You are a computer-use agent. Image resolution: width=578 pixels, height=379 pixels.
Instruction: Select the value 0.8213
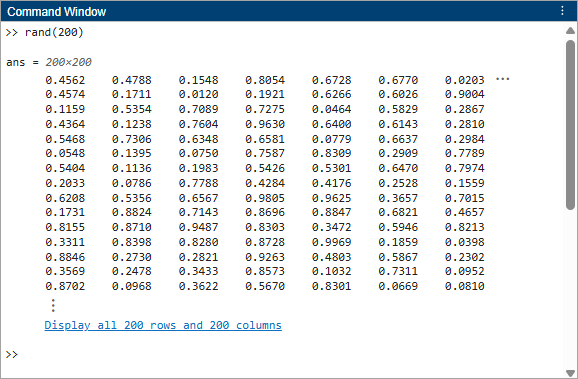(464, 227)
